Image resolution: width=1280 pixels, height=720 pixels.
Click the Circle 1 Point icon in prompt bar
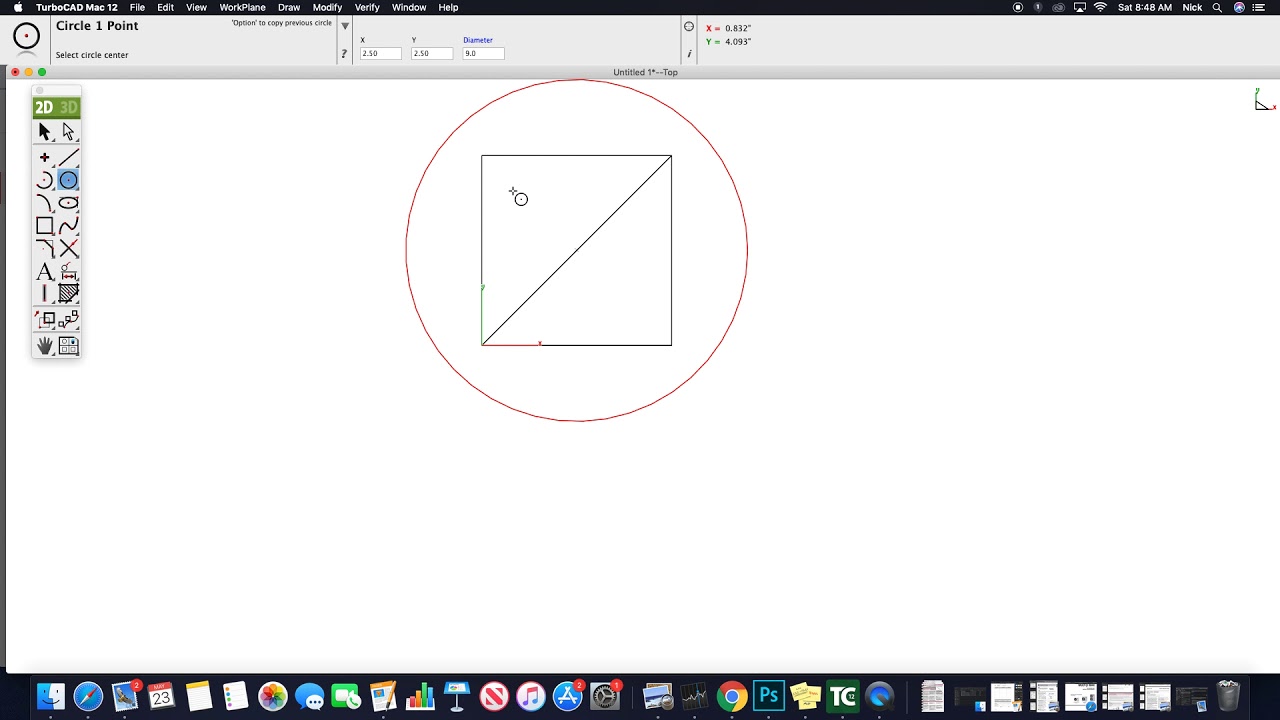(x=27, y=36)
